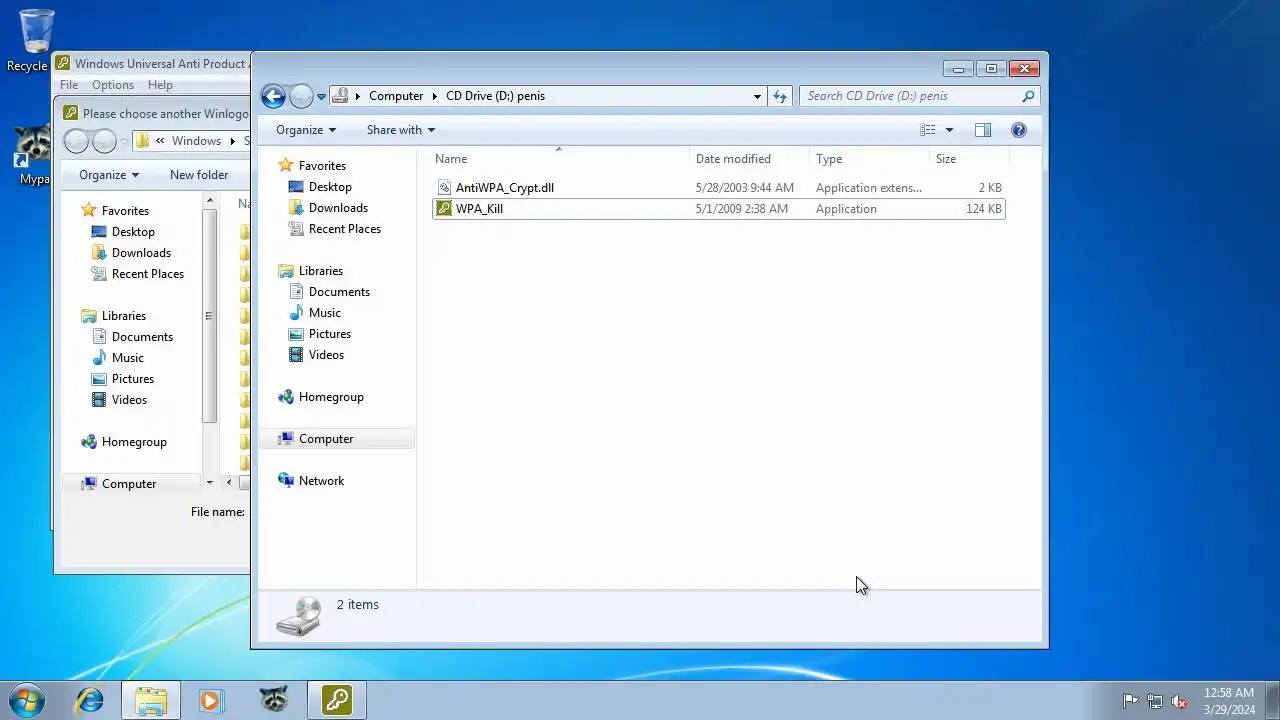Click the Windows Start orb
The width and height of the screenshot is (1280, 720).
26,700
